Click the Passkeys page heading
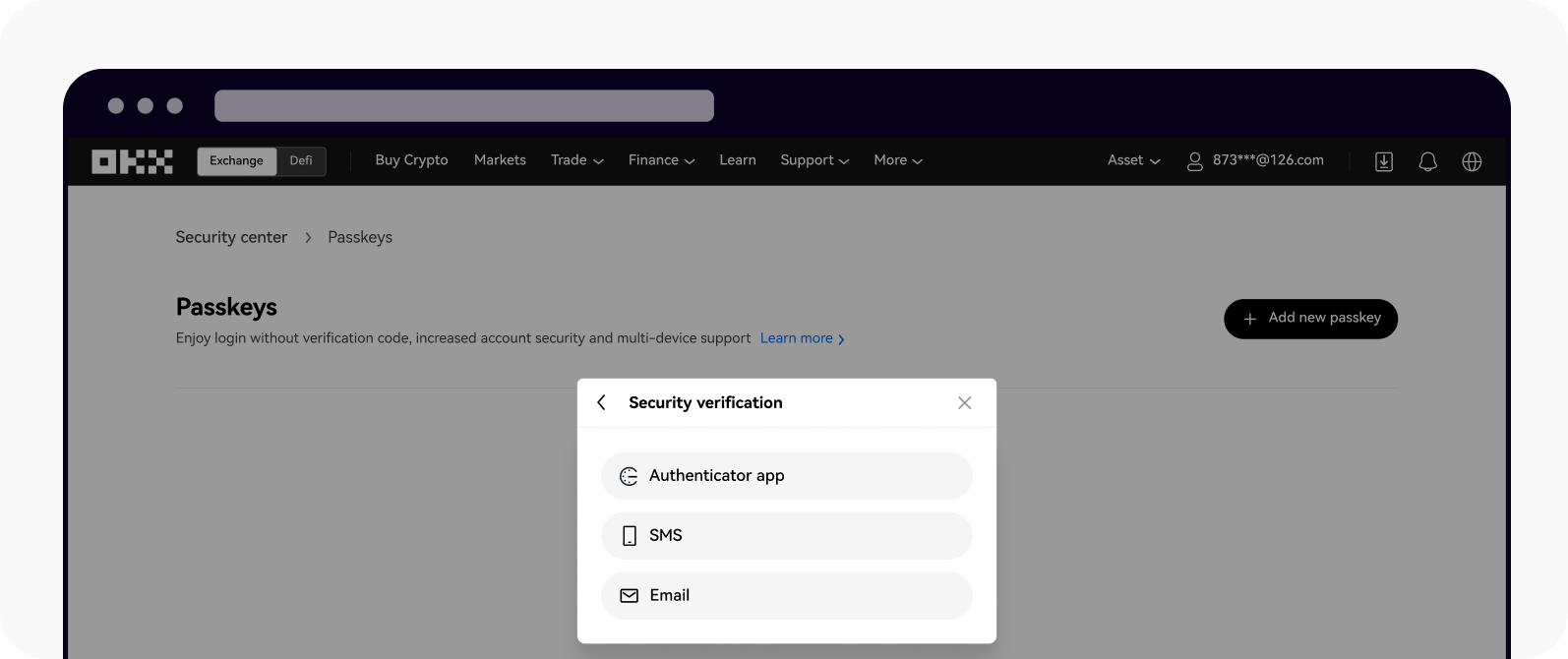 pos(226,307)
